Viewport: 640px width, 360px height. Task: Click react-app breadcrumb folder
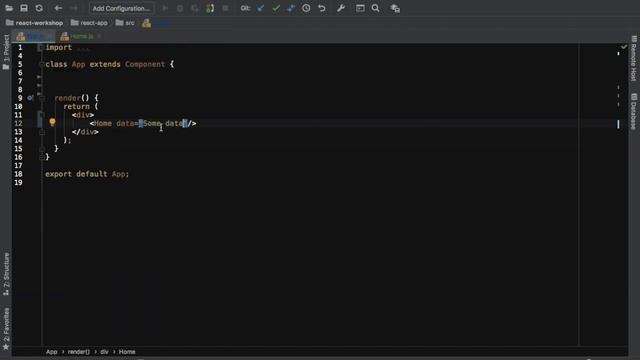point(89,23)
